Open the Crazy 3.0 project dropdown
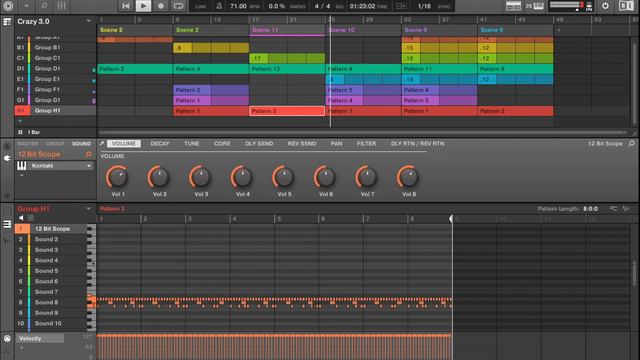 click(x=88, y=21)
